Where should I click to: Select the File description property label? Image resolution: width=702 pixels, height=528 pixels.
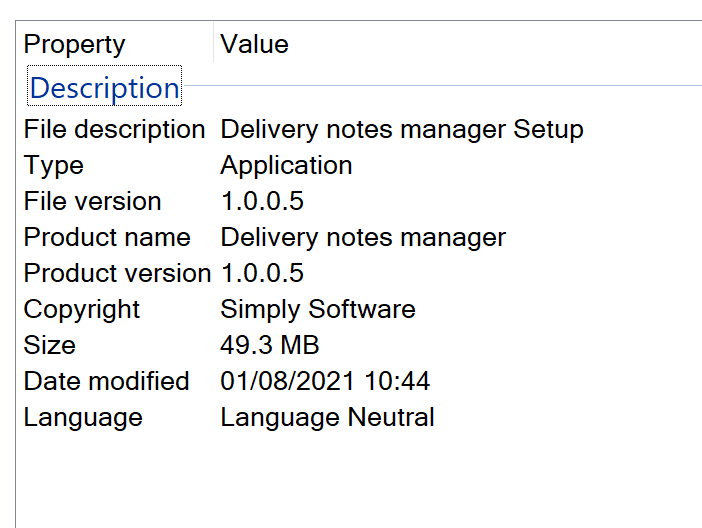pyautogui.click(x=114, y=130)
